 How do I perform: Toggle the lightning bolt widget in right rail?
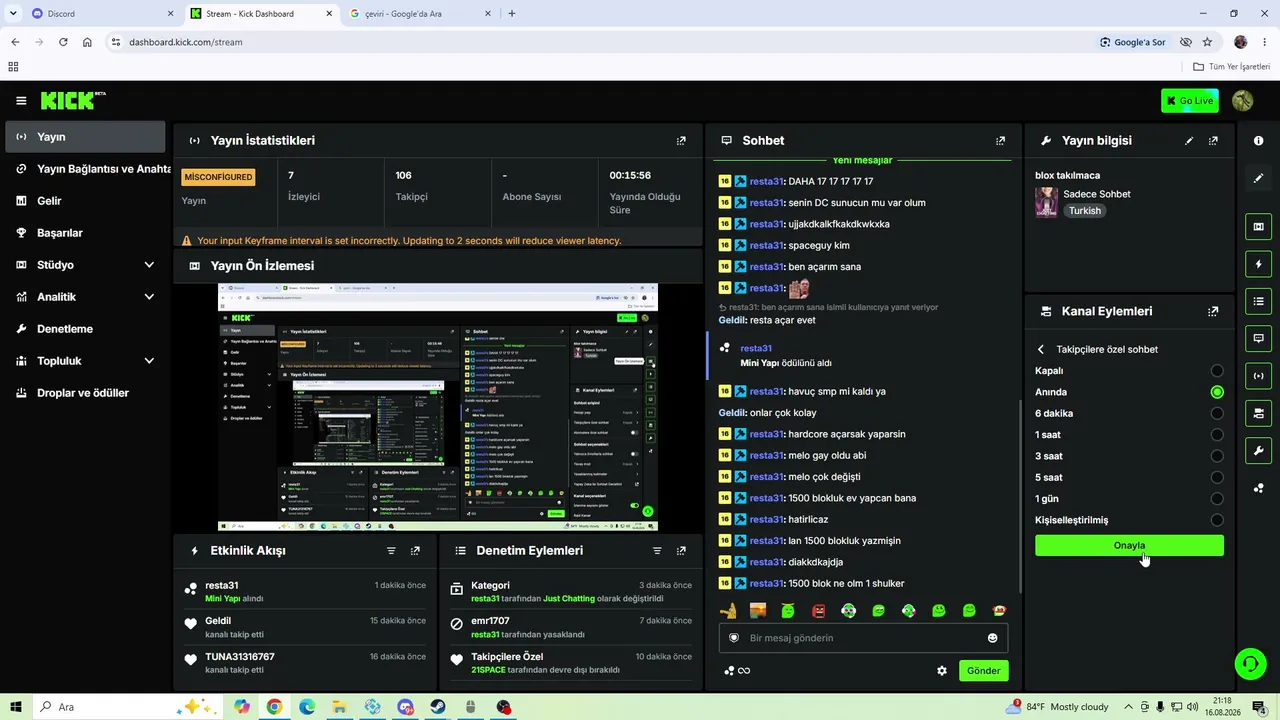(1258, 264)
